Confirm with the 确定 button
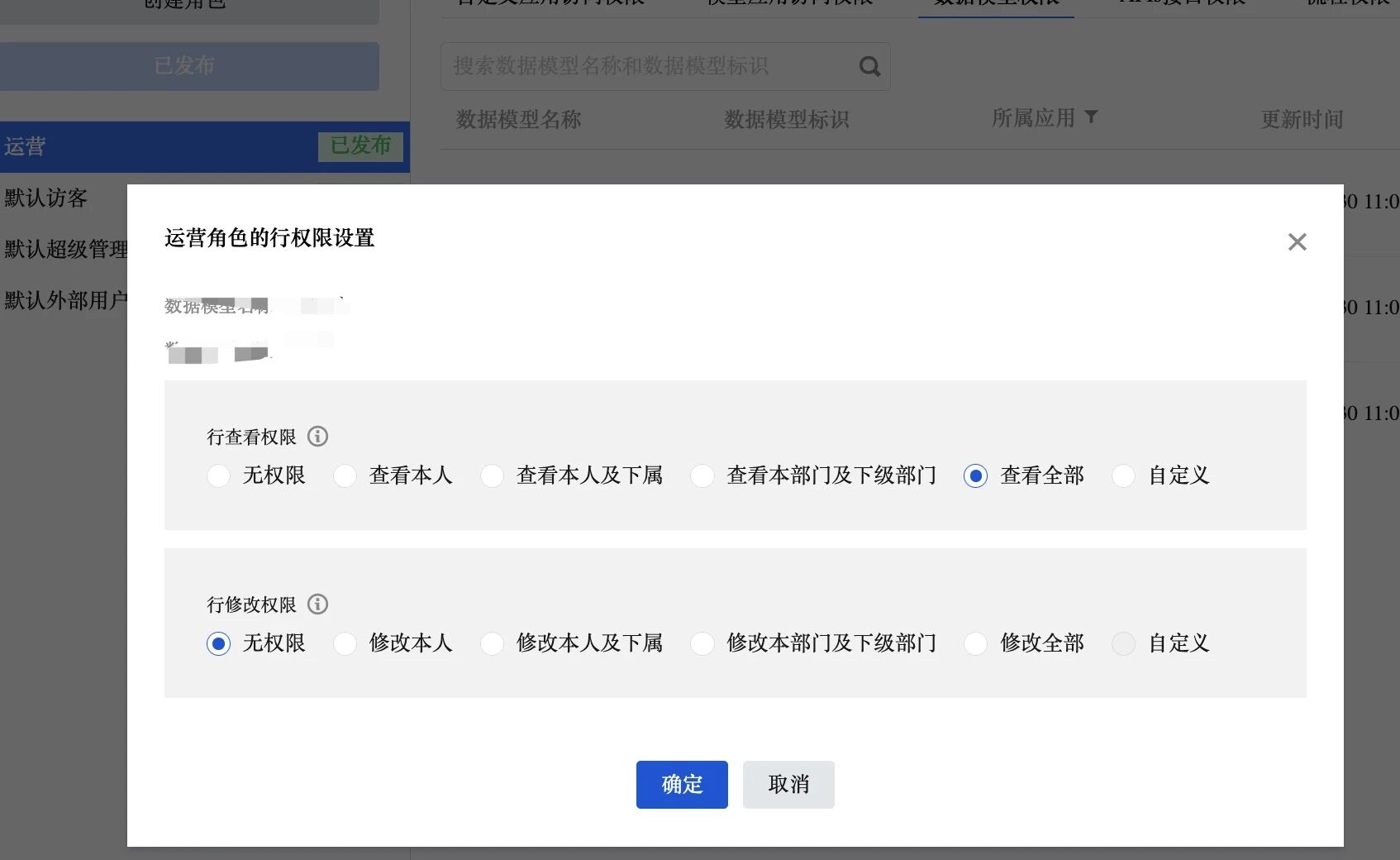Image resolution: width=1400 pixels, height=860 pixels. point(682,784)
